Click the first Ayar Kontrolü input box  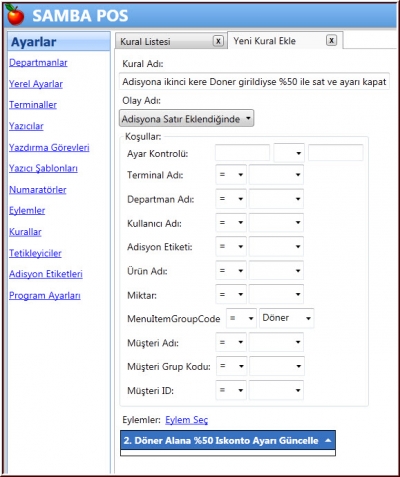coord(242,153)
